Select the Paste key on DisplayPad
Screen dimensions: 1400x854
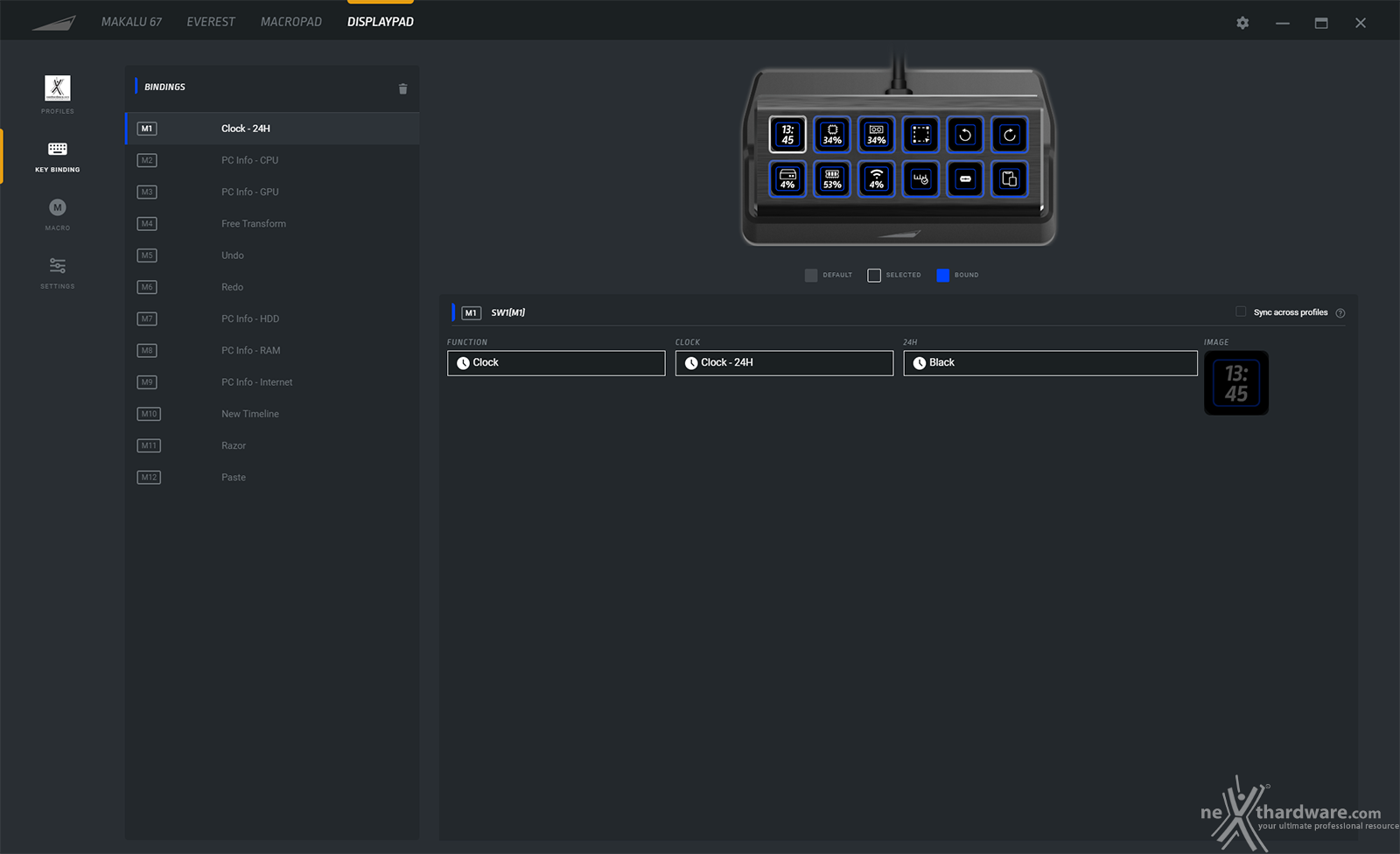1009,178
